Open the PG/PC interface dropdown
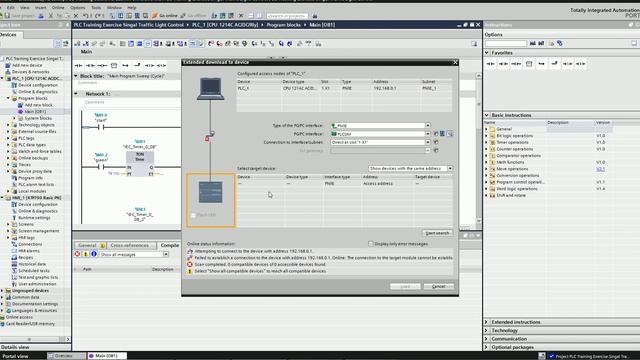 (x=428, y=134)
